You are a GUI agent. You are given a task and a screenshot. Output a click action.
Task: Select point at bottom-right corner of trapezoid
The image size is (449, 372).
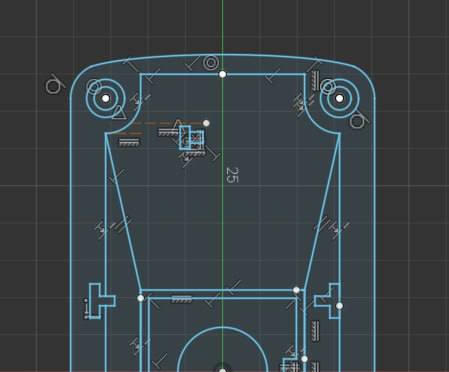click(x=296, y=290)
